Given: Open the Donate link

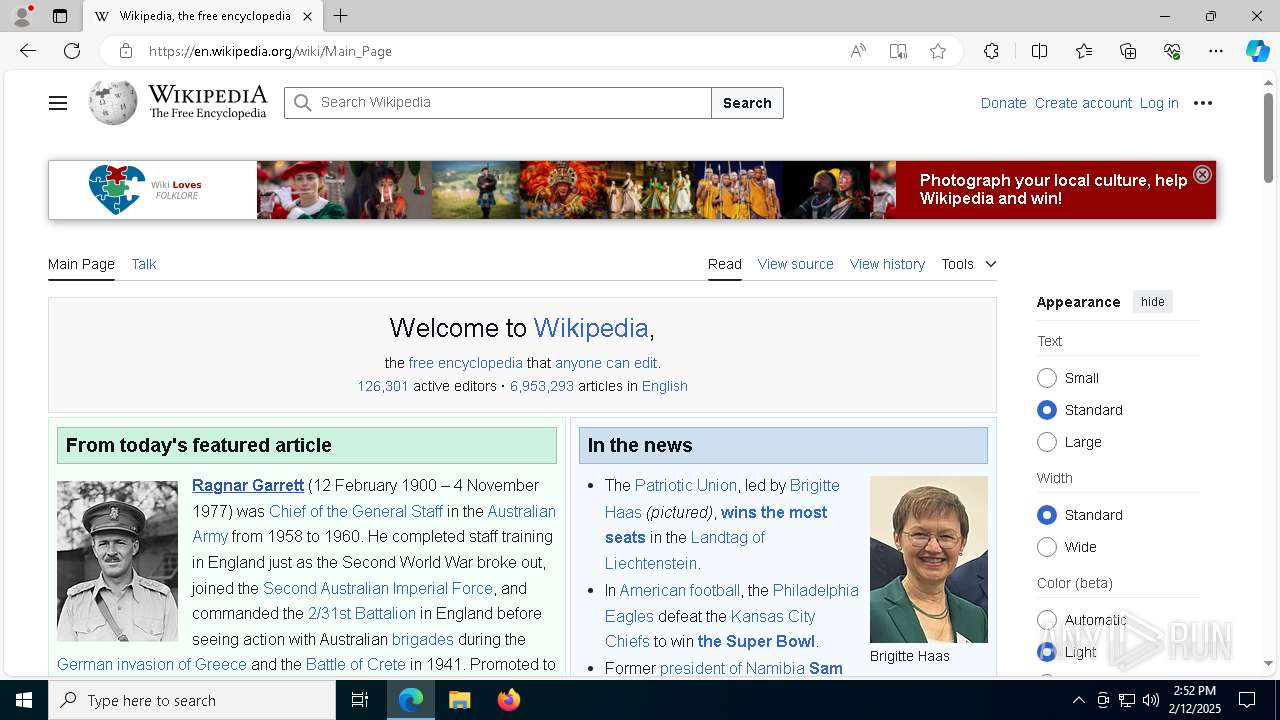Looking at the screenshot, I should coord(1003,103).
